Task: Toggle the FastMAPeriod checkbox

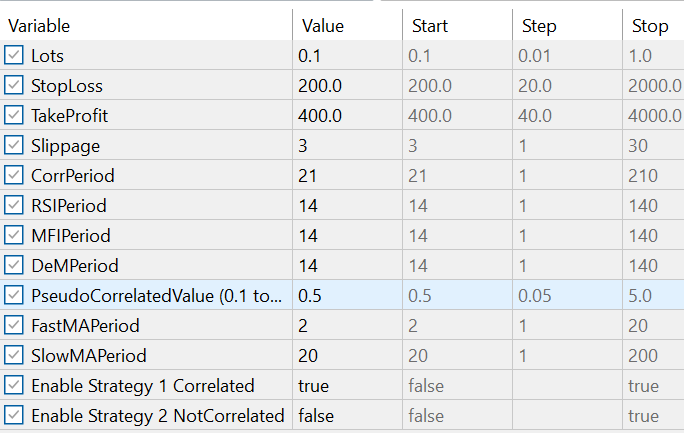Action: pyautogui.click(x=14, y=326)
